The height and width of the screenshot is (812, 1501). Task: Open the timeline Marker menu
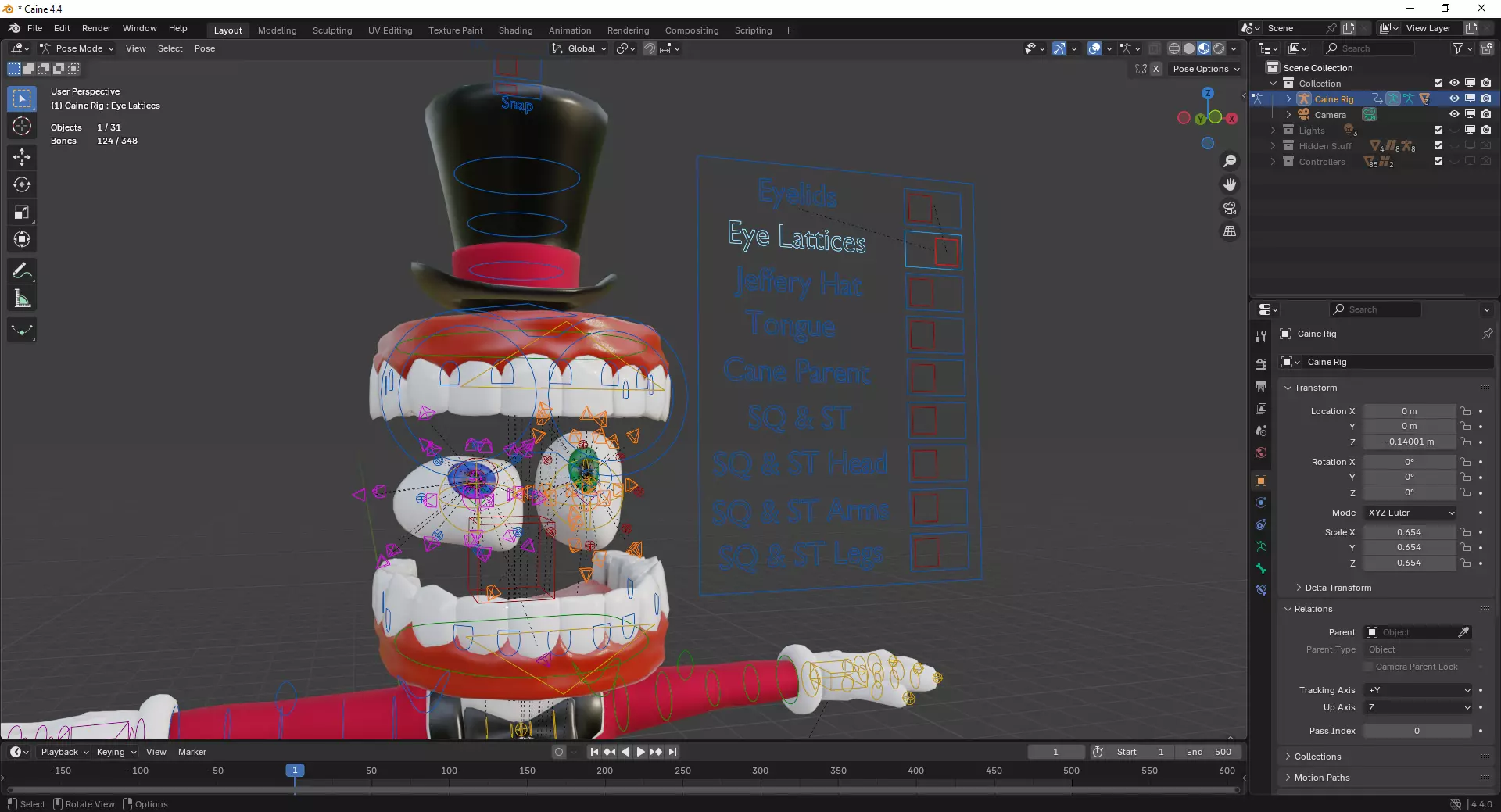(192, 752)
